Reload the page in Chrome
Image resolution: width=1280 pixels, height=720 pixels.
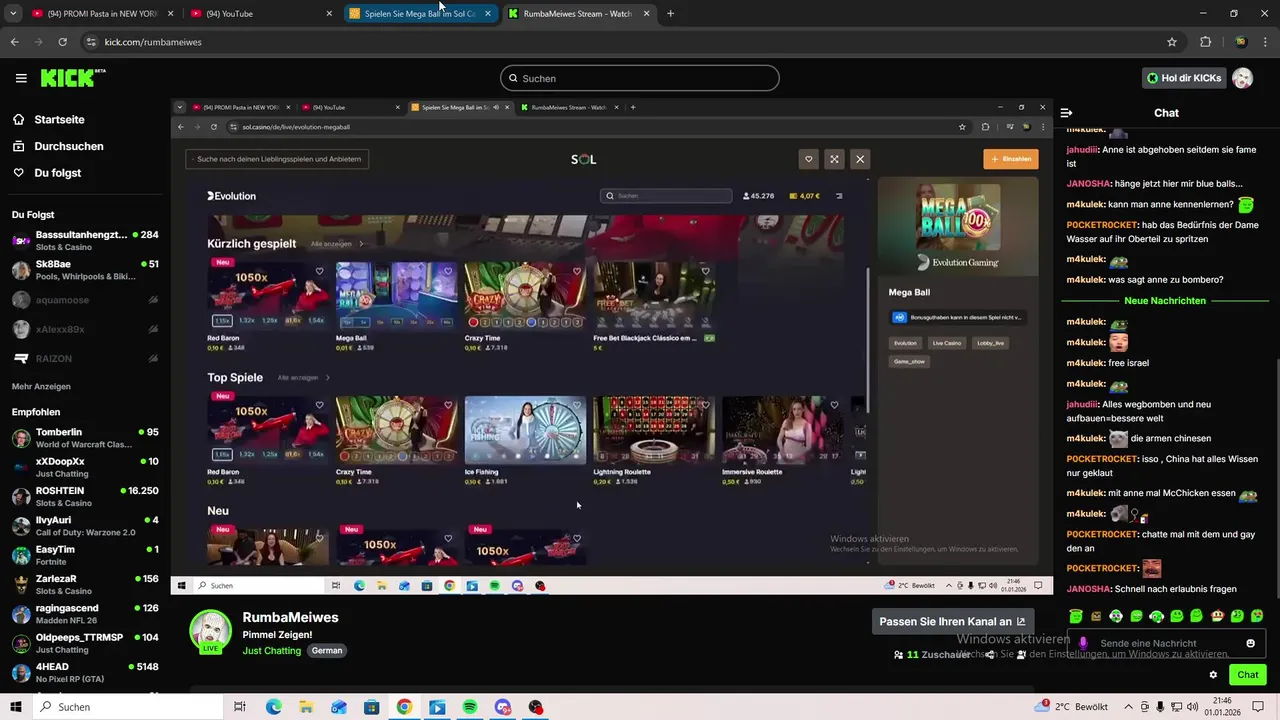click(x=62, y=42)
